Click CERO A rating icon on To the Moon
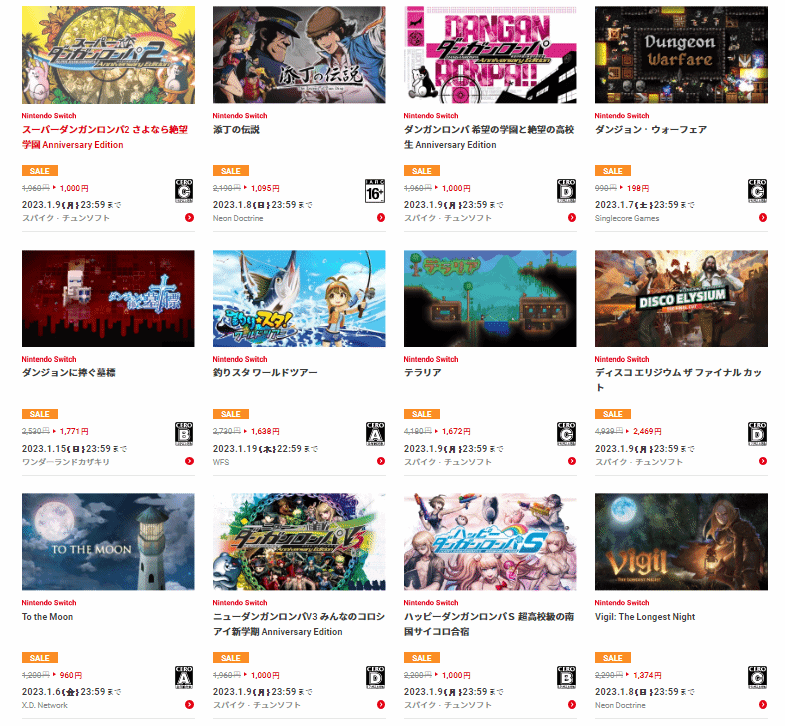Screen dimensions: 785x726 point(184,677)
